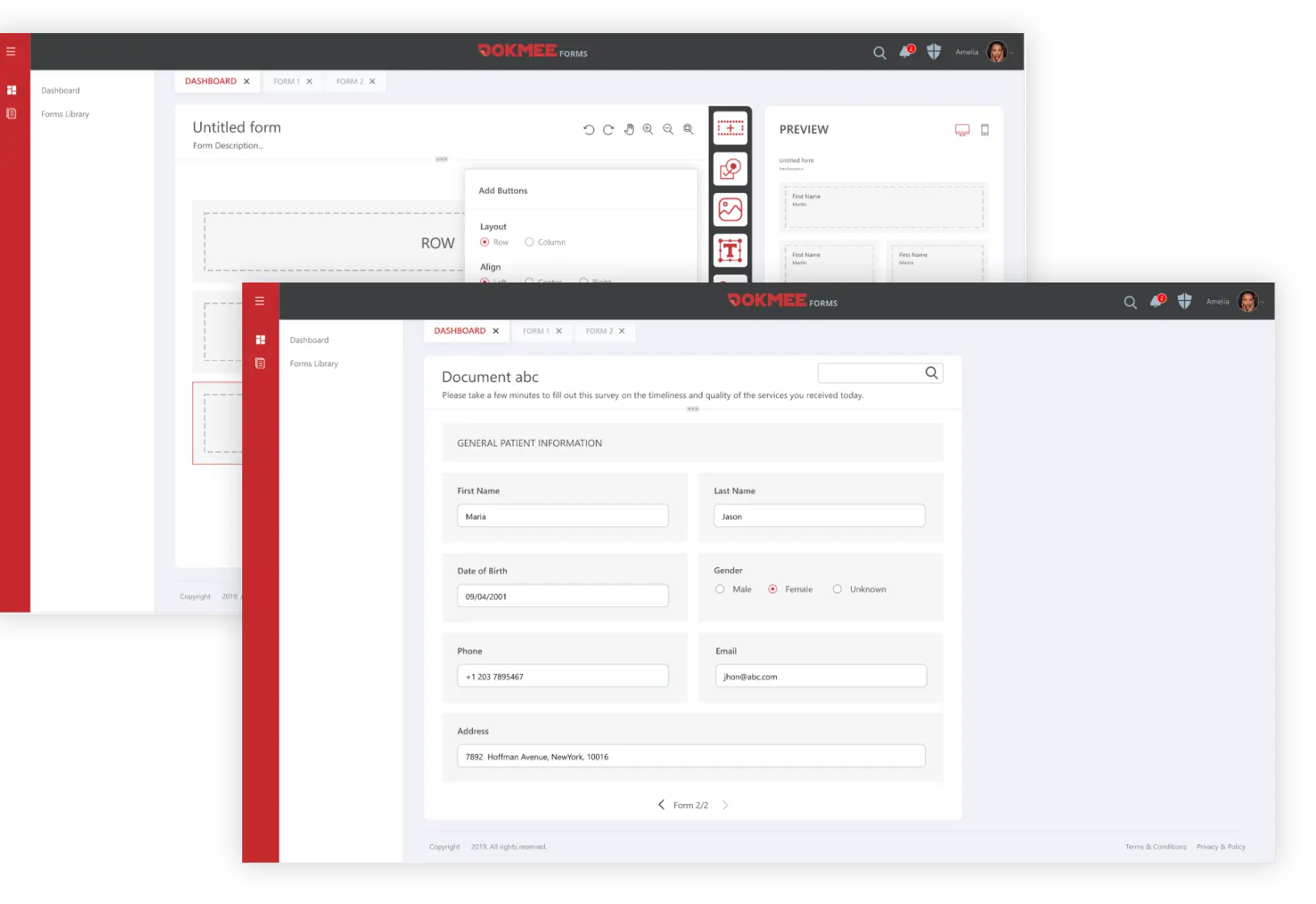Open notifications bell in the back window header
Screen dimensions: 1316x904
[907, 51]
